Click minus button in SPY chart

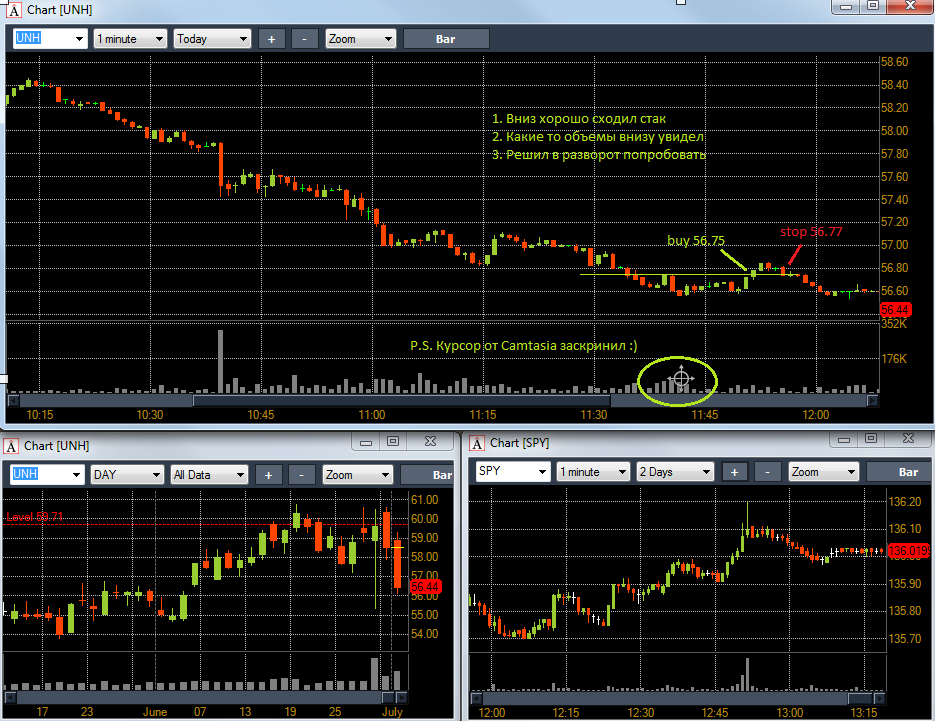[767, 472]
